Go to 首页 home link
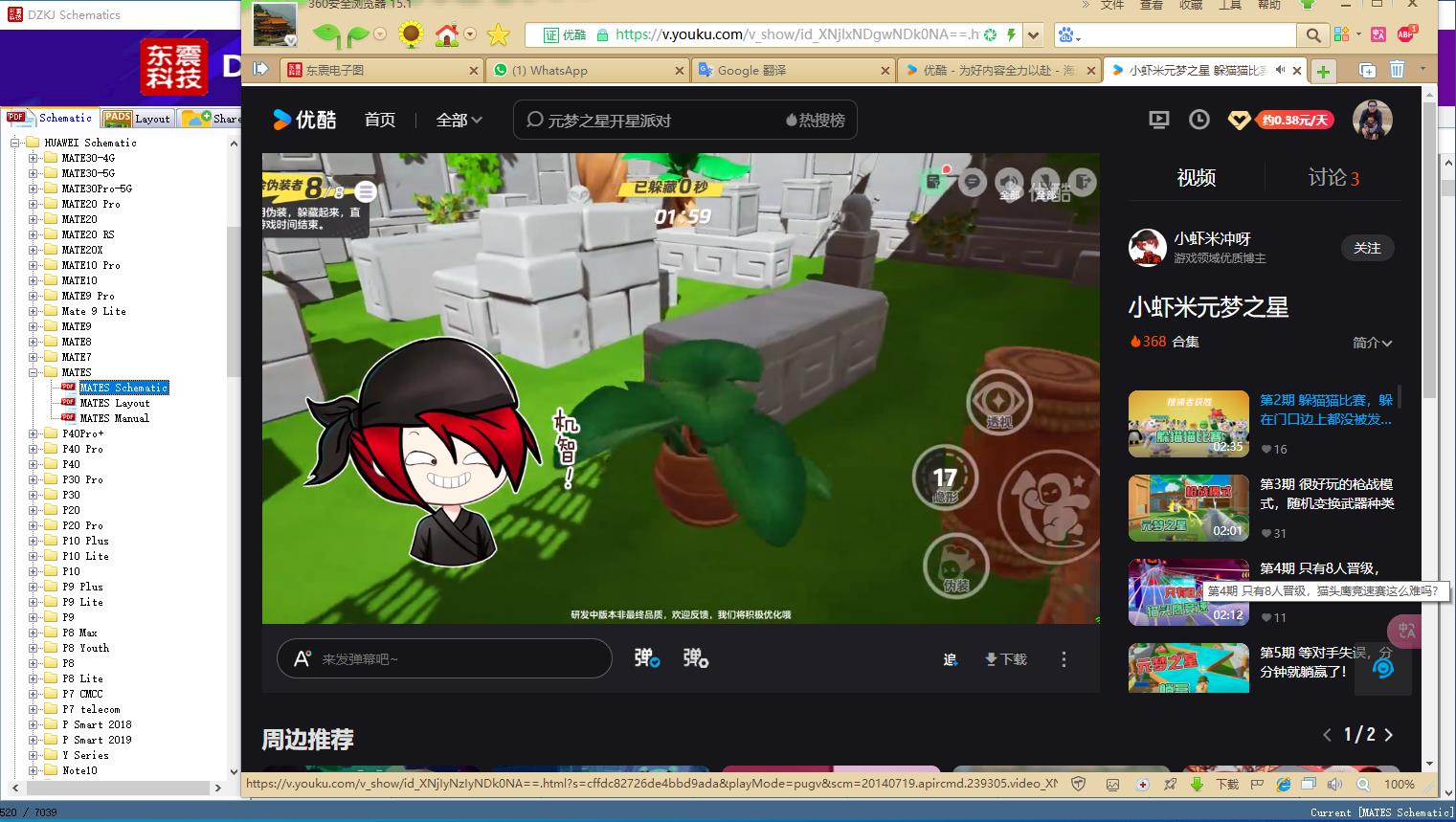The height and width of the screenshot is (822, 1456). [x=380, y=120]
